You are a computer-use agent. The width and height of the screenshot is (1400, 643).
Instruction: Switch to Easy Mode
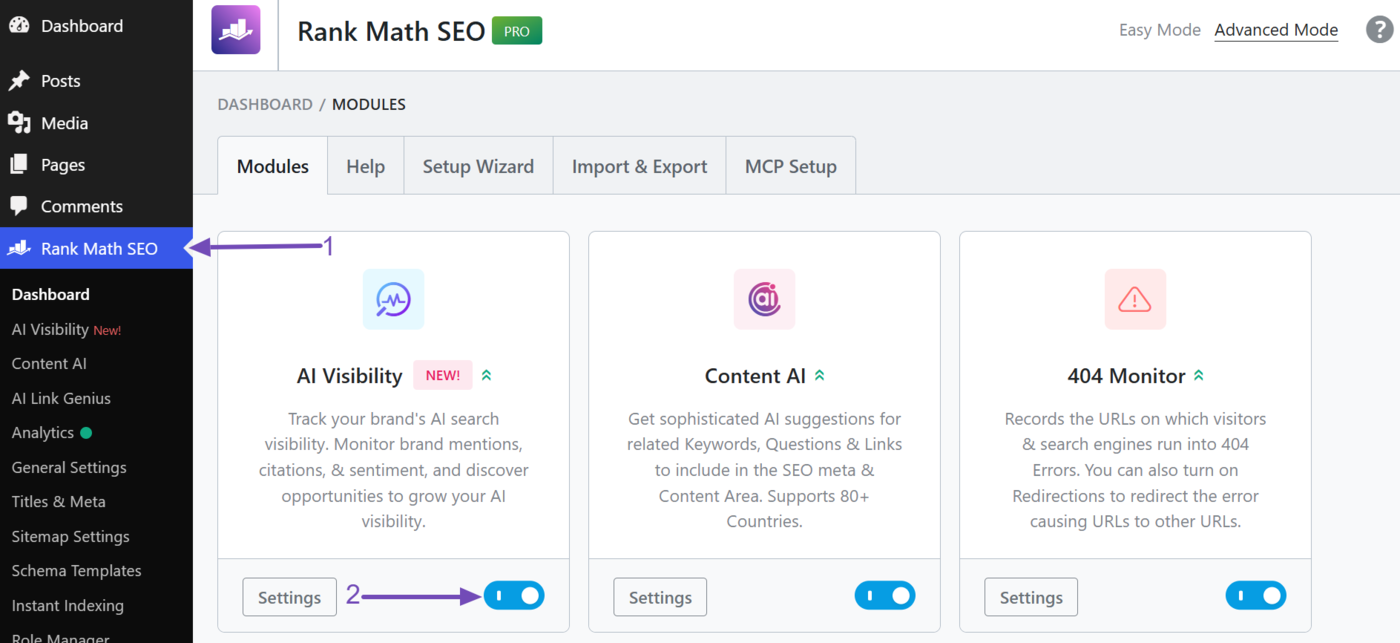tap(1160, 30)
